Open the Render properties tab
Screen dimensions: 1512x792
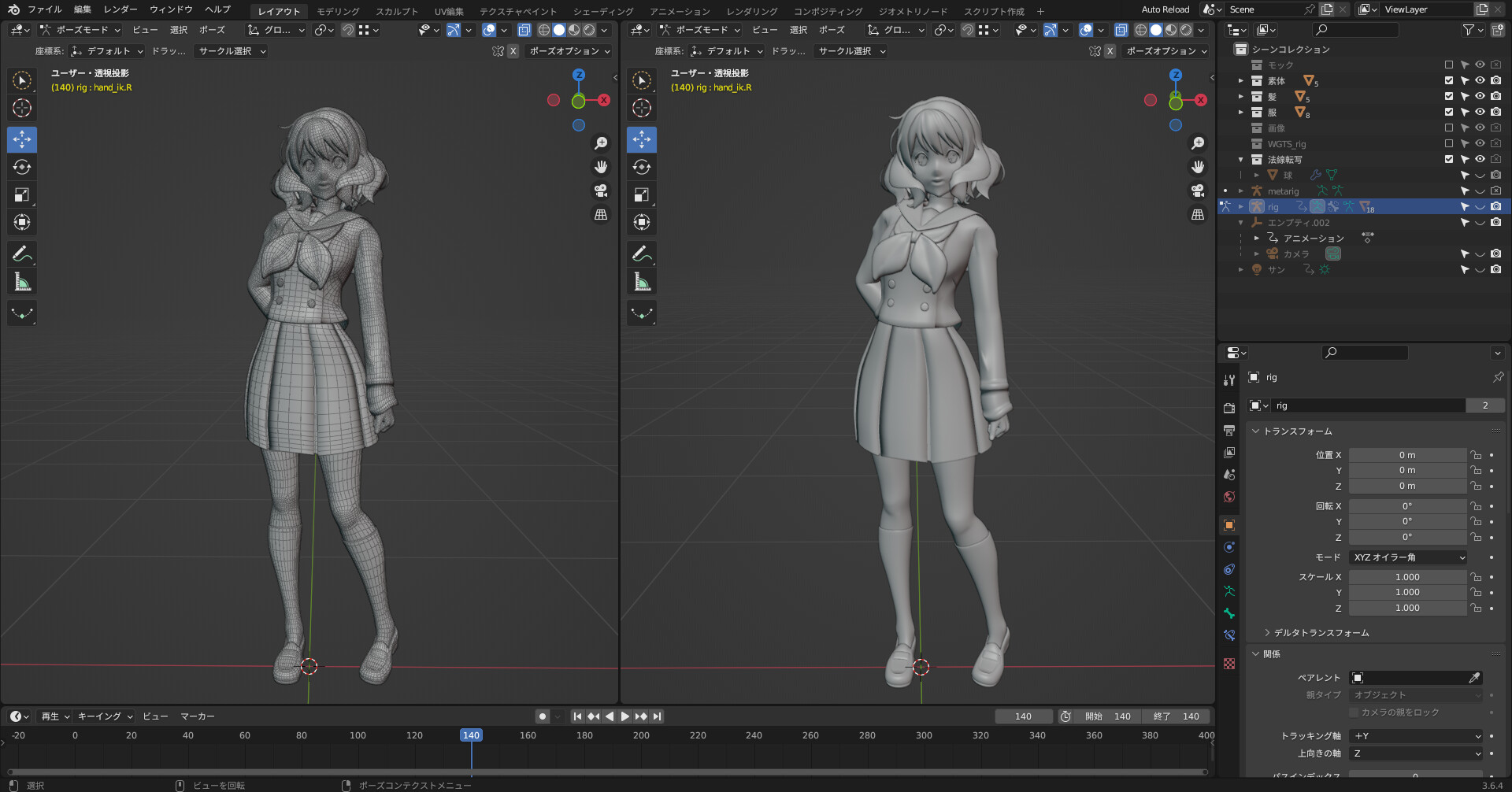1229,408
